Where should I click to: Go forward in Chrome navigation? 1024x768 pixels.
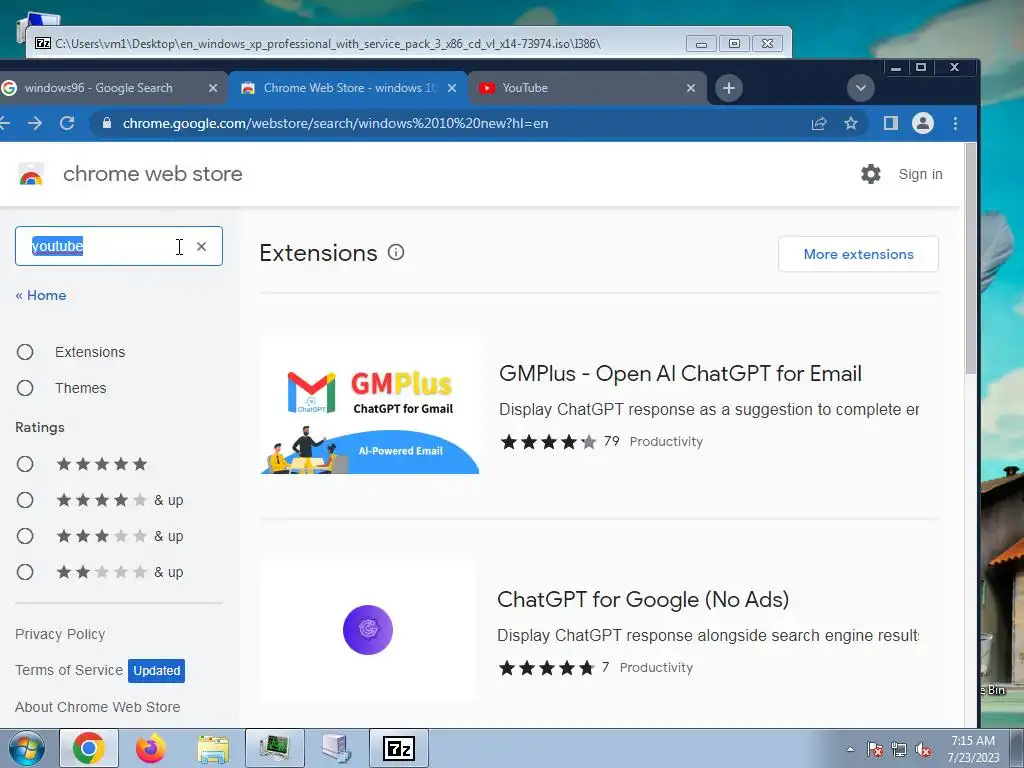pyautogui.click(x=35, y=123)
